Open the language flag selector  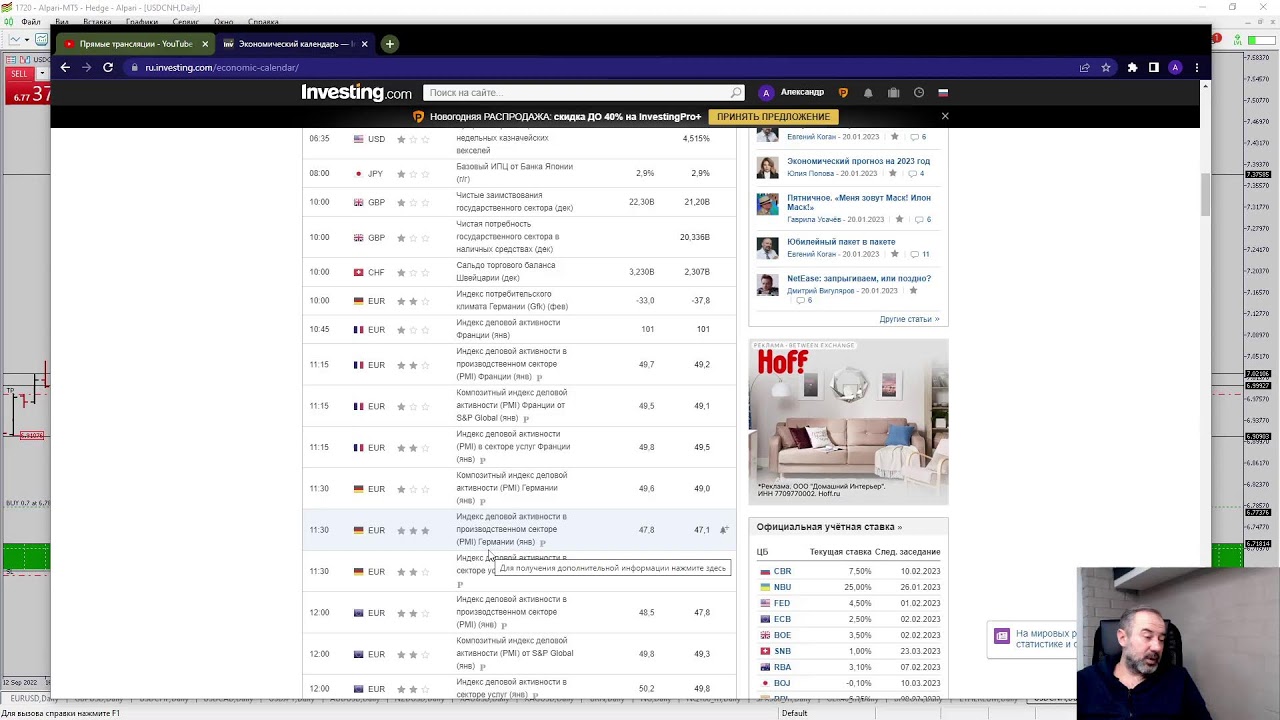pyautogui.click(x=942, y=92)
